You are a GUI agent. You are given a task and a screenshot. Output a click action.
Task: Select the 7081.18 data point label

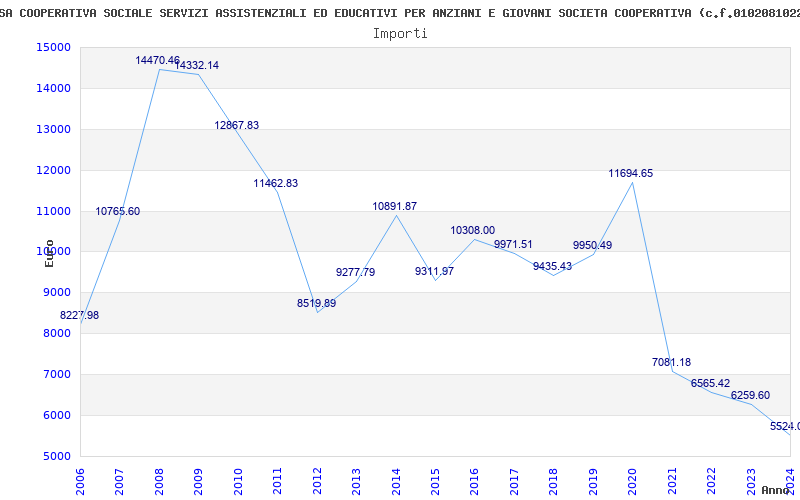click(671, 362)
